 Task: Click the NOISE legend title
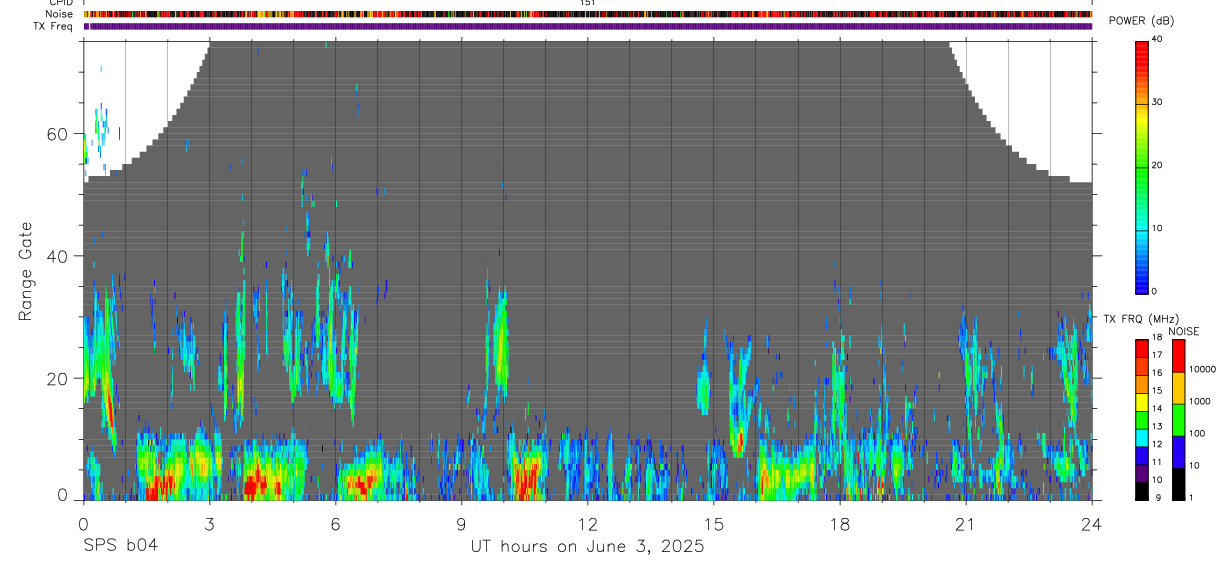pyautogui.click(x=1184, y=331)
